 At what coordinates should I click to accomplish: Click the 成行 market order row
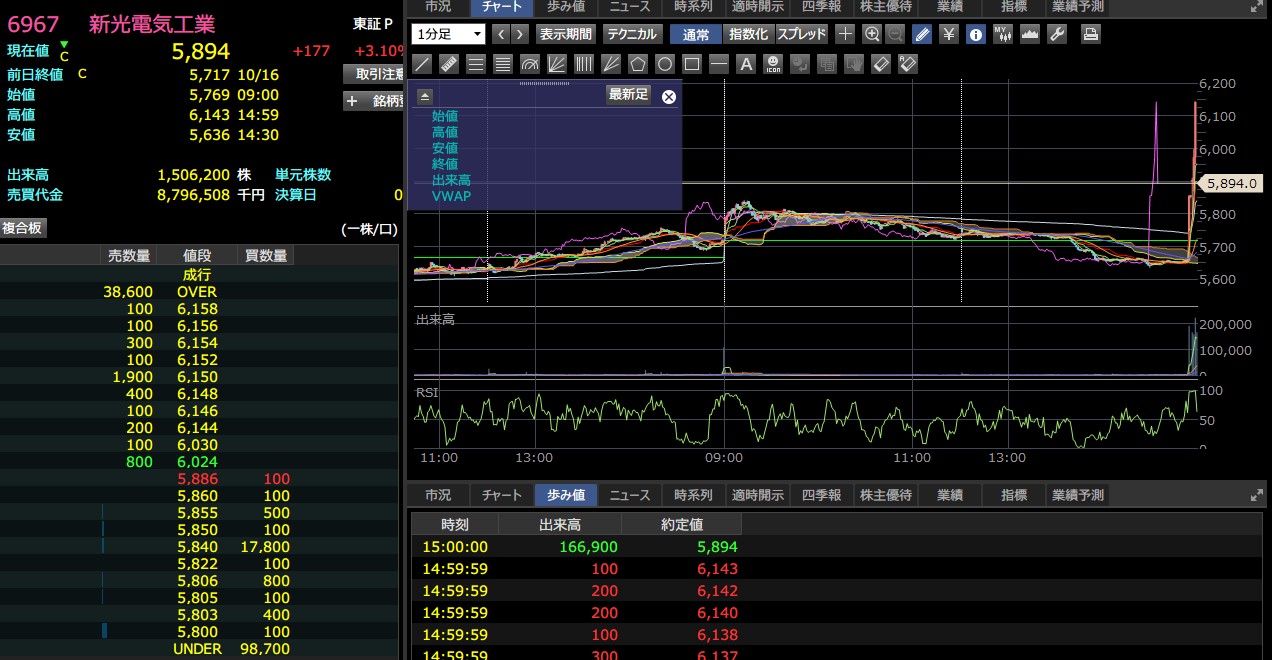tap(198, 275)
